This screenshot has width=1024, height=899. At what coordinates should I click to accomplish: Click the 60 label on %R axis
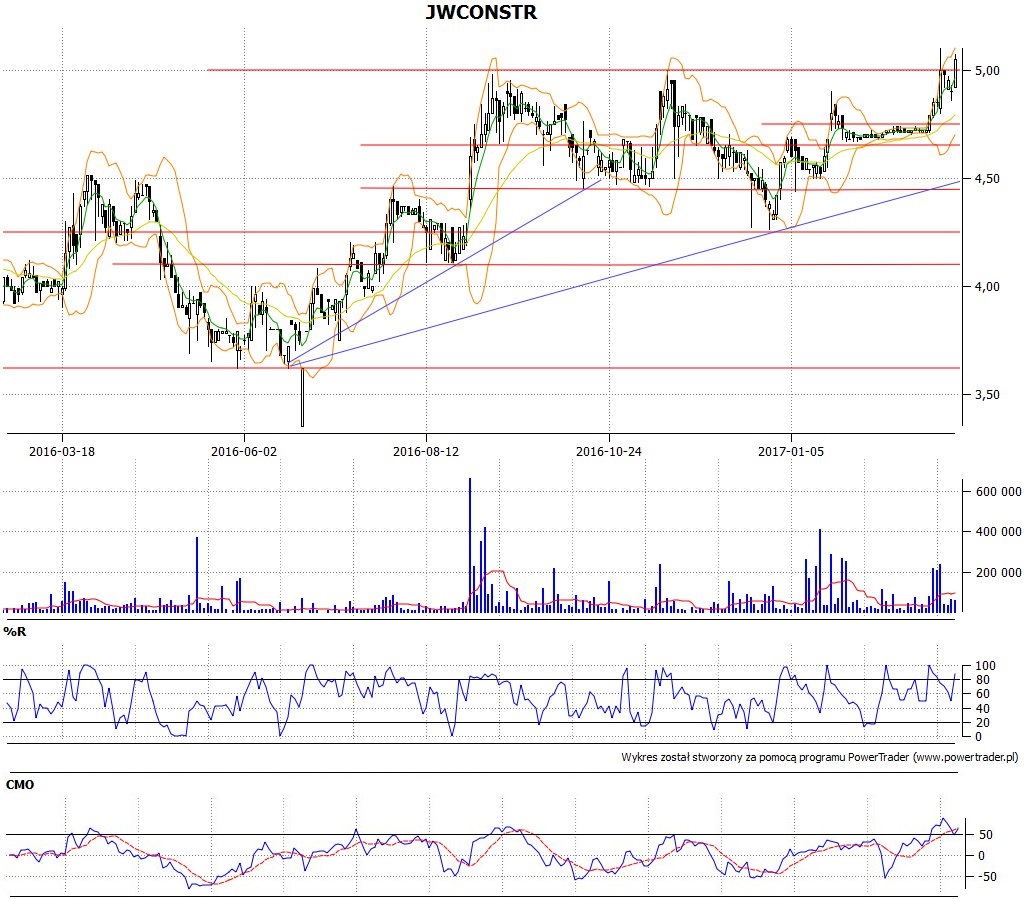(982, 694)
